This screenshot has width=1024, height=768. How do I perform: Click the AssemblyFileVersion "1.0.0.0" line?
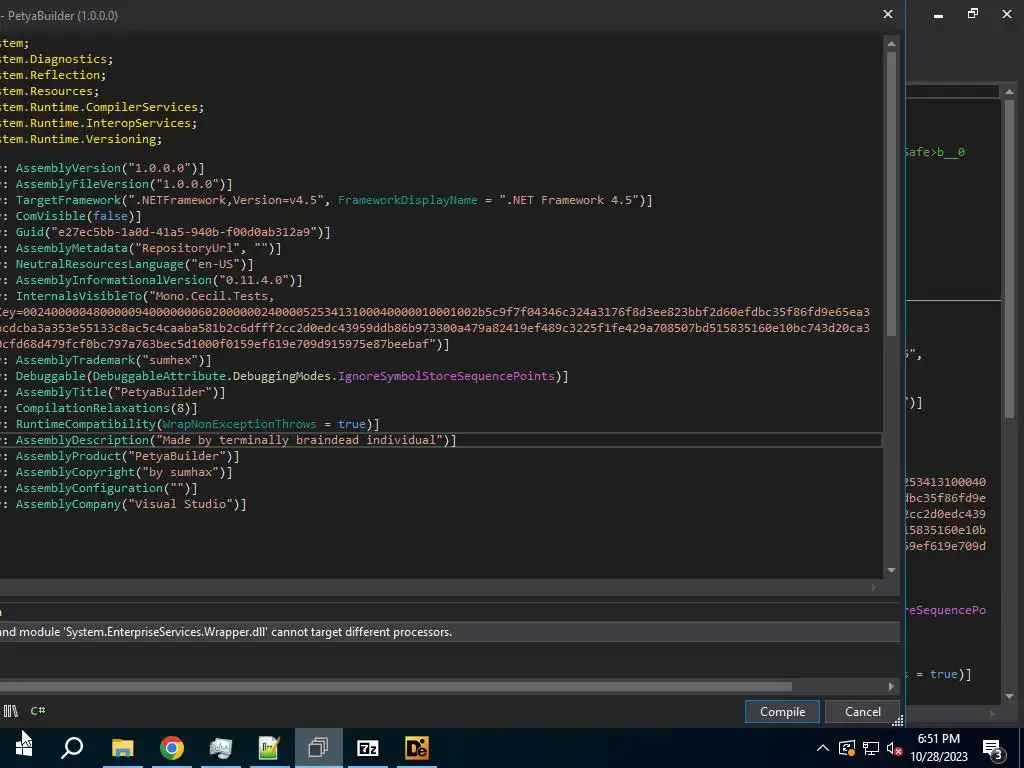click(x=116, y=184)
